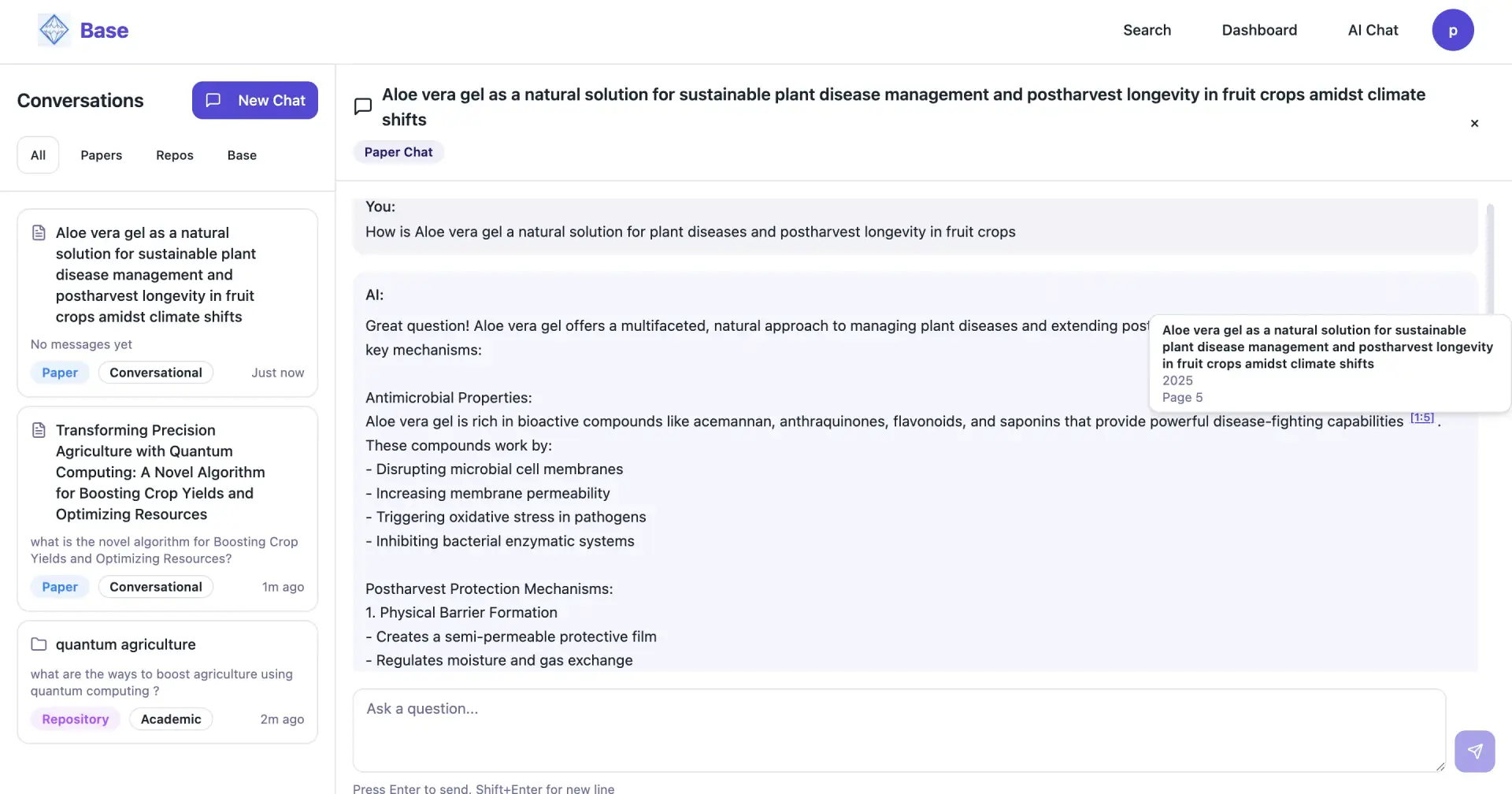Select the Base filter
The image size is (1512, 794).
coord(241,155)
